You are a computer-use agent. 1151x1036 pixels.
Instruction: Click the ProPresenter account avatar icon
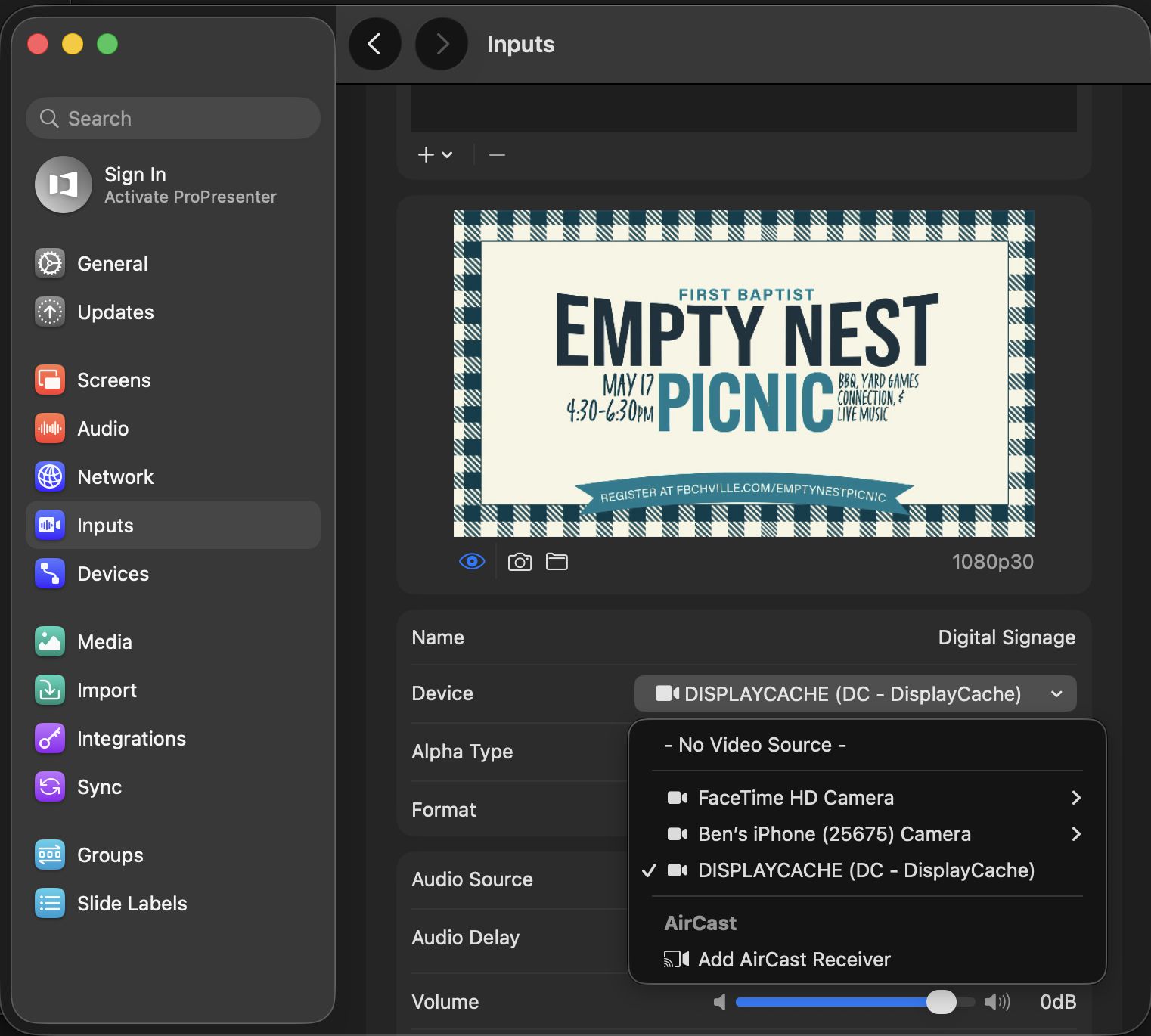(x=64, y=185)
